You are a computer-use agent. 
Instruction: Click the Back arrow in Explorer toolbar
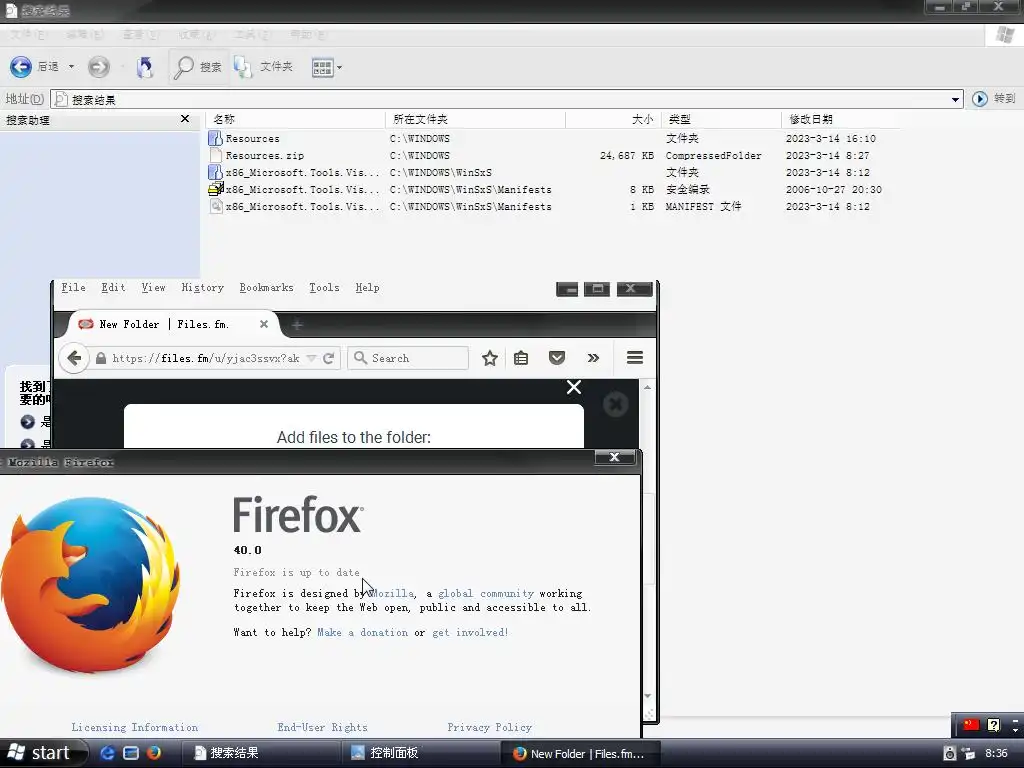click(21, 67)
